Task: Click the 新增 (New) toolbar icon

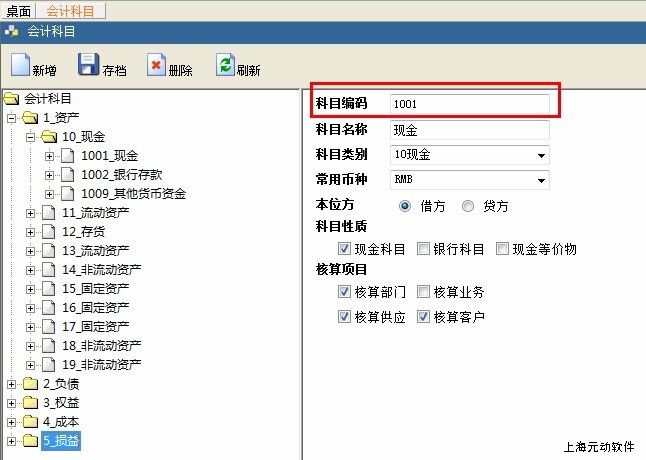Action: tap(21, 67)
